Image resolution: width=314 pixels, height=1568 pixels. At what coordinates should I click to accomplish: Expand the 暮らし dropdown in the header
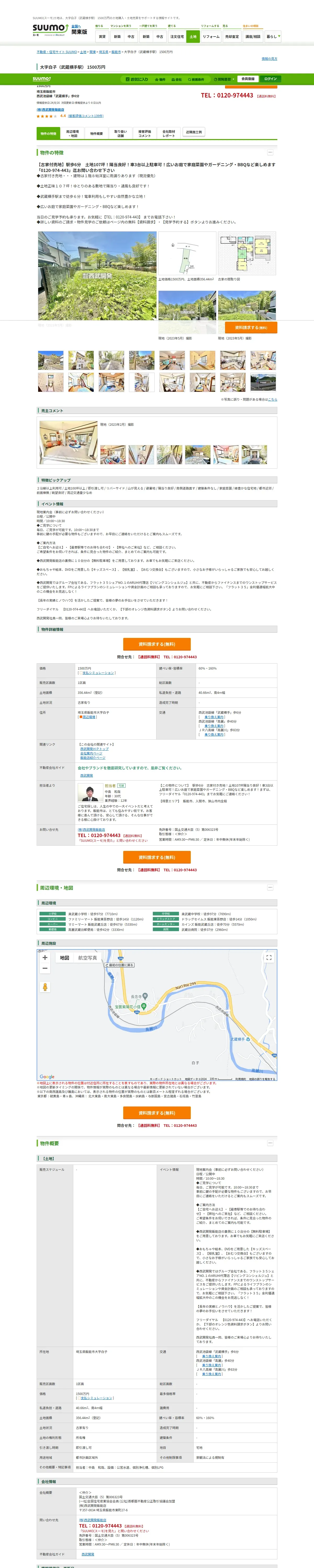273,37
